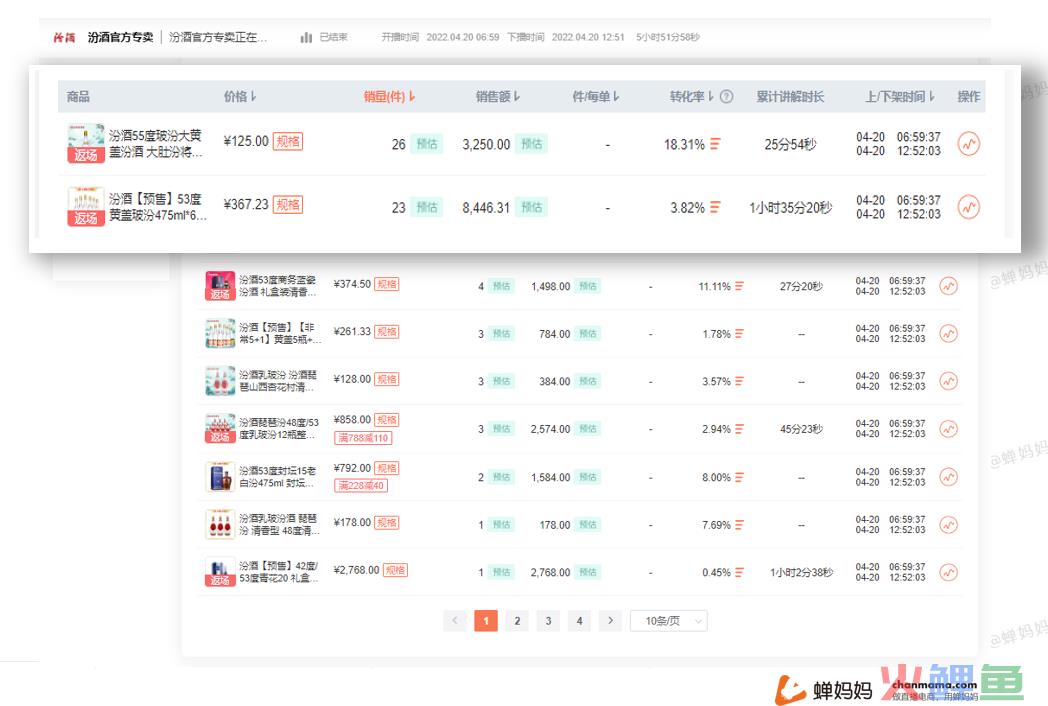Click the 已结束 live status label
Screen dimensions: 1048x706
click(334, 37)
